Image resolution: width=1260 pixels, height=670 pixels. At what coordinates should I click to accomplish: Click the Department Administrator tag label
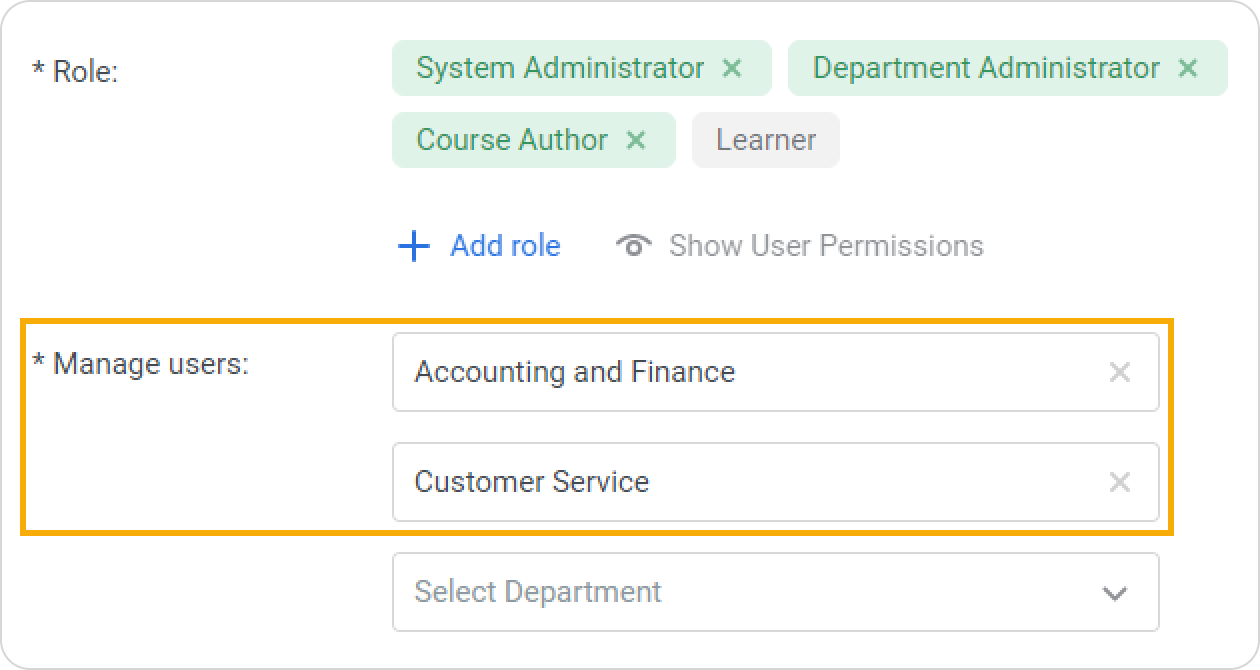[986, 68]
